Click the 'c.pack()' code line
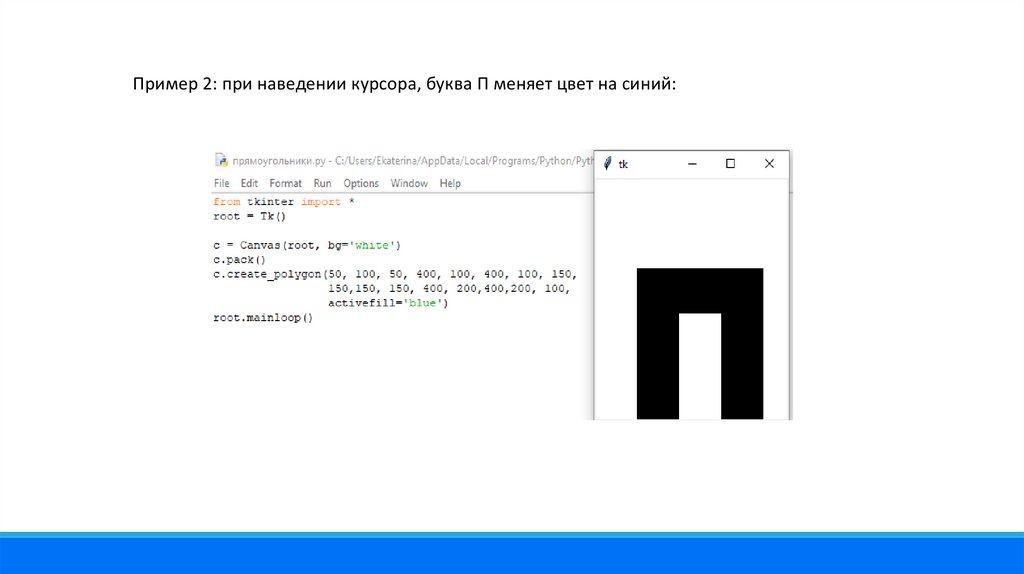 pyautogui.click(x=237, y=259)
